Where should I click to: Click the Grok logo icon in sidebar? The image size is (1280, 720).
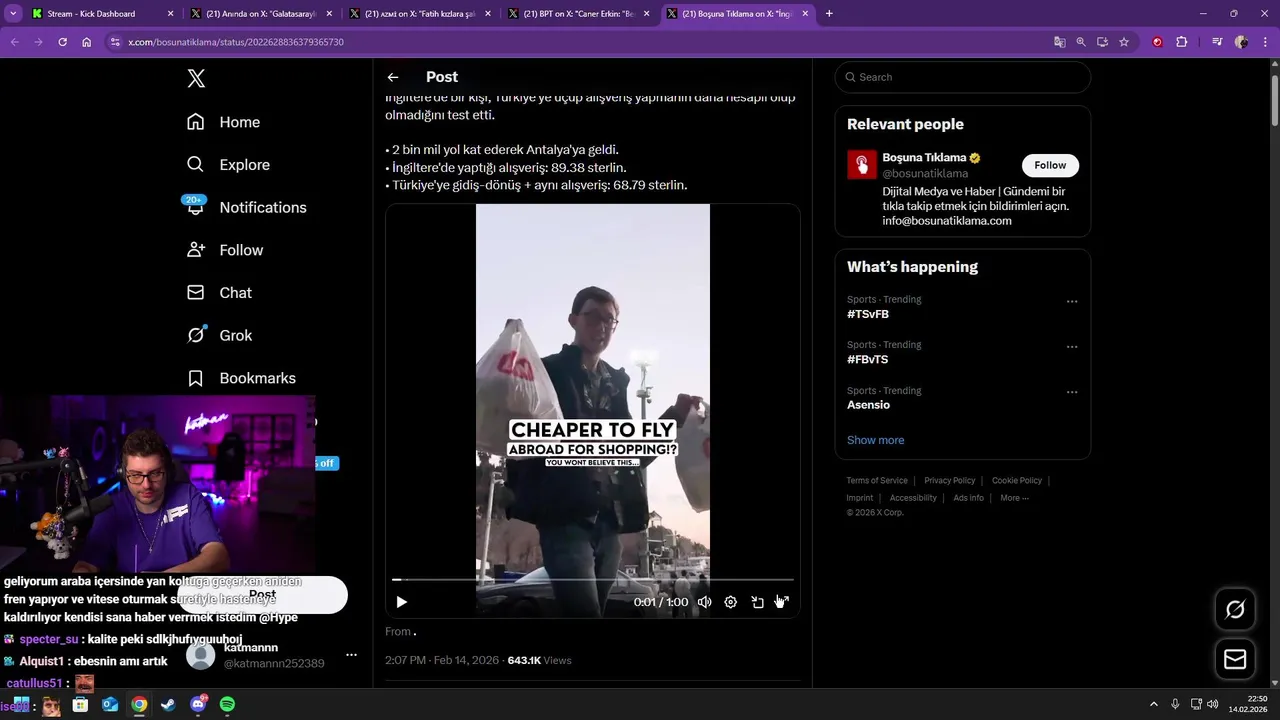point(196,335)
